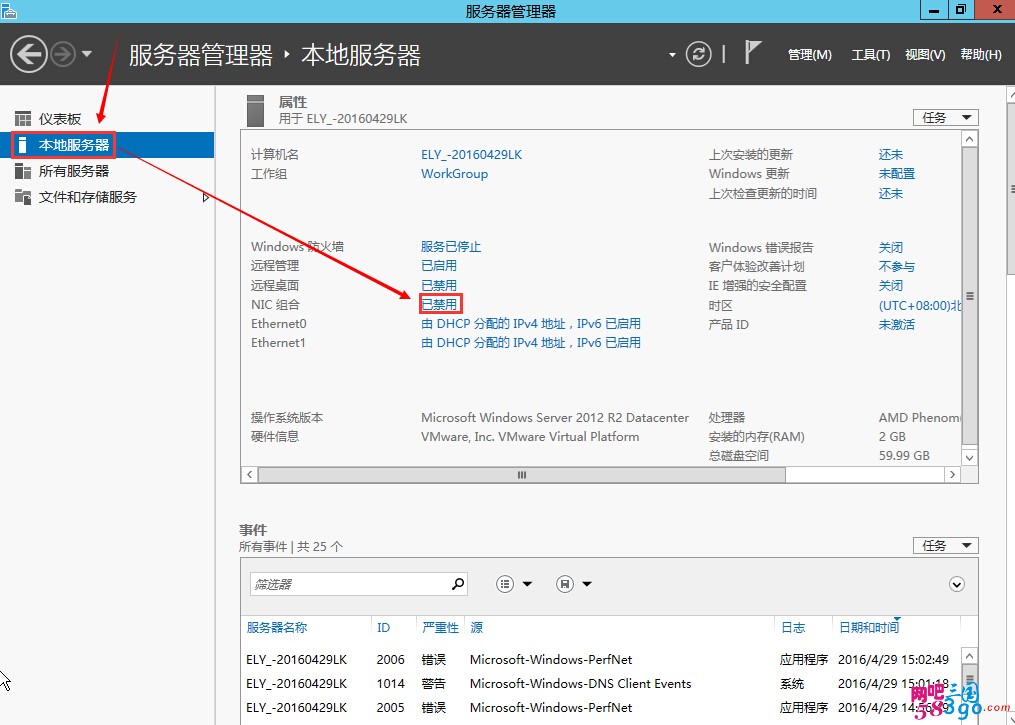Screen dimensions: 1015x725
Task: Click the properties pane scroll-up arrow
Action: point(969,139)
